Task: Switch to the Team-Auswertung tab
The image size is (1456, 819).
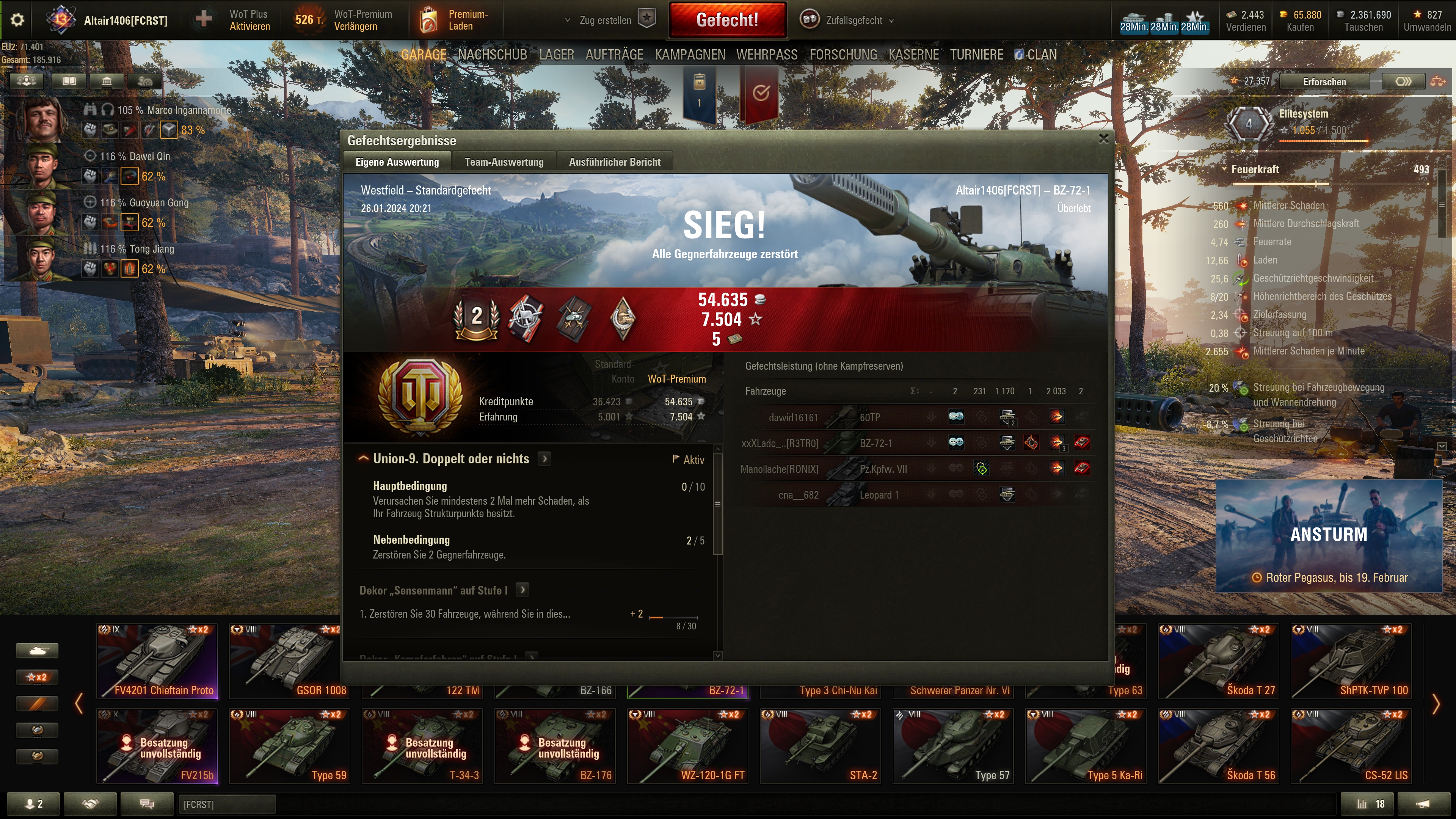Action: (504, 162)
